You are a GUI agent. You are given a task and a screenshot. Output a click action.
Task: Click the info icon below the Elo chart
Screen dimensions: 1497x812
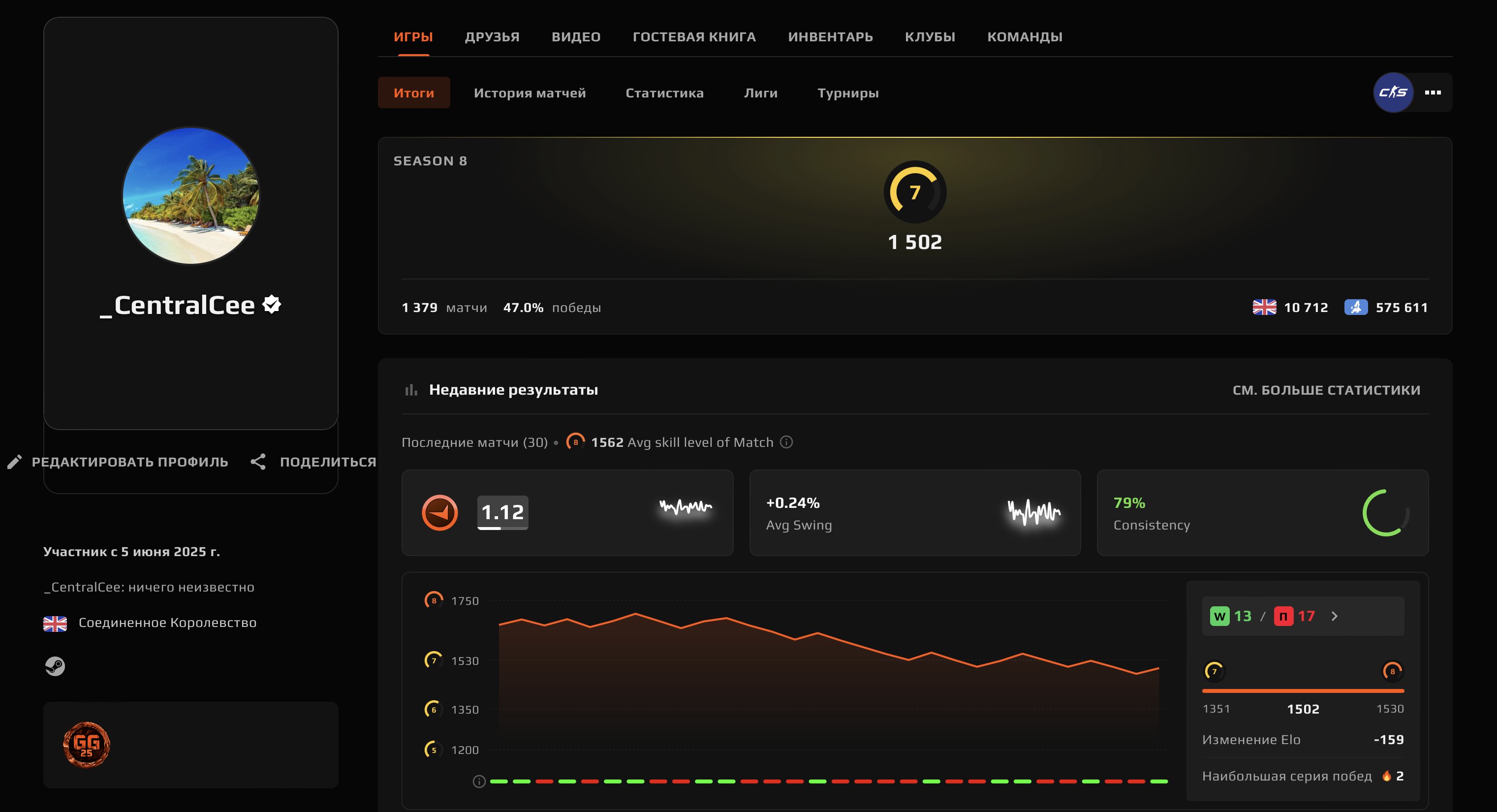[479, 782]
